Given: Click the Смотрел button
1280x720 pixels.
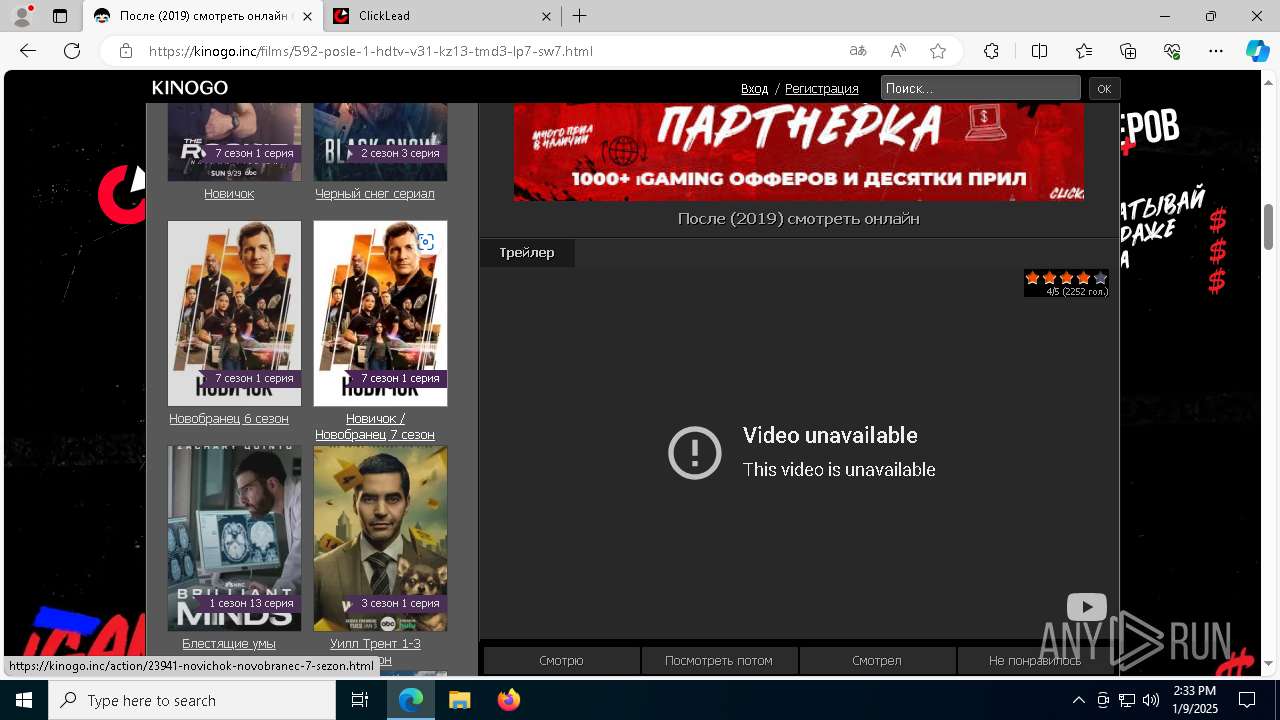Looking at the screenshot, I should (x=877, y=660).
